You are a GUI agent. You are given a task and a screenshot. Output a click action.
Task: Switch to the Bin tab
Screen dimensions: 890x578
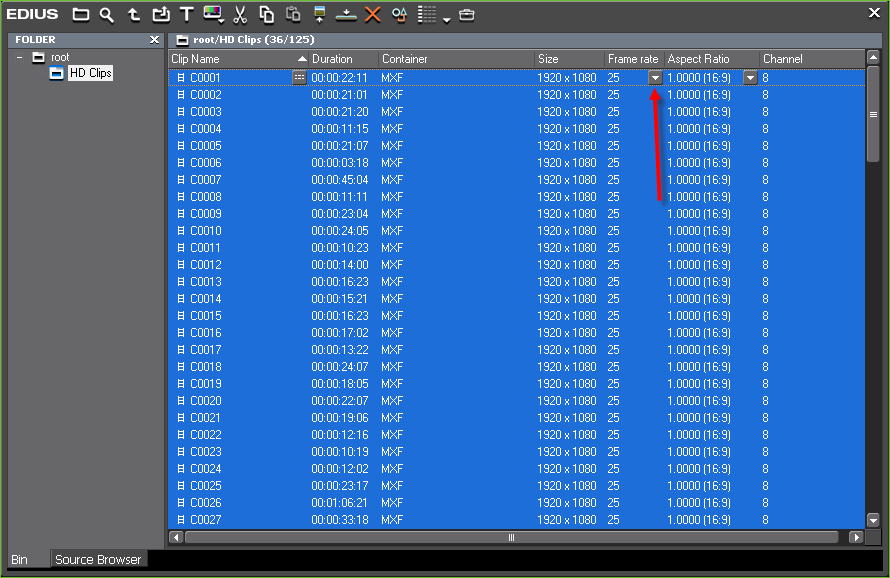pyautogui.click(x=19, y=559)
